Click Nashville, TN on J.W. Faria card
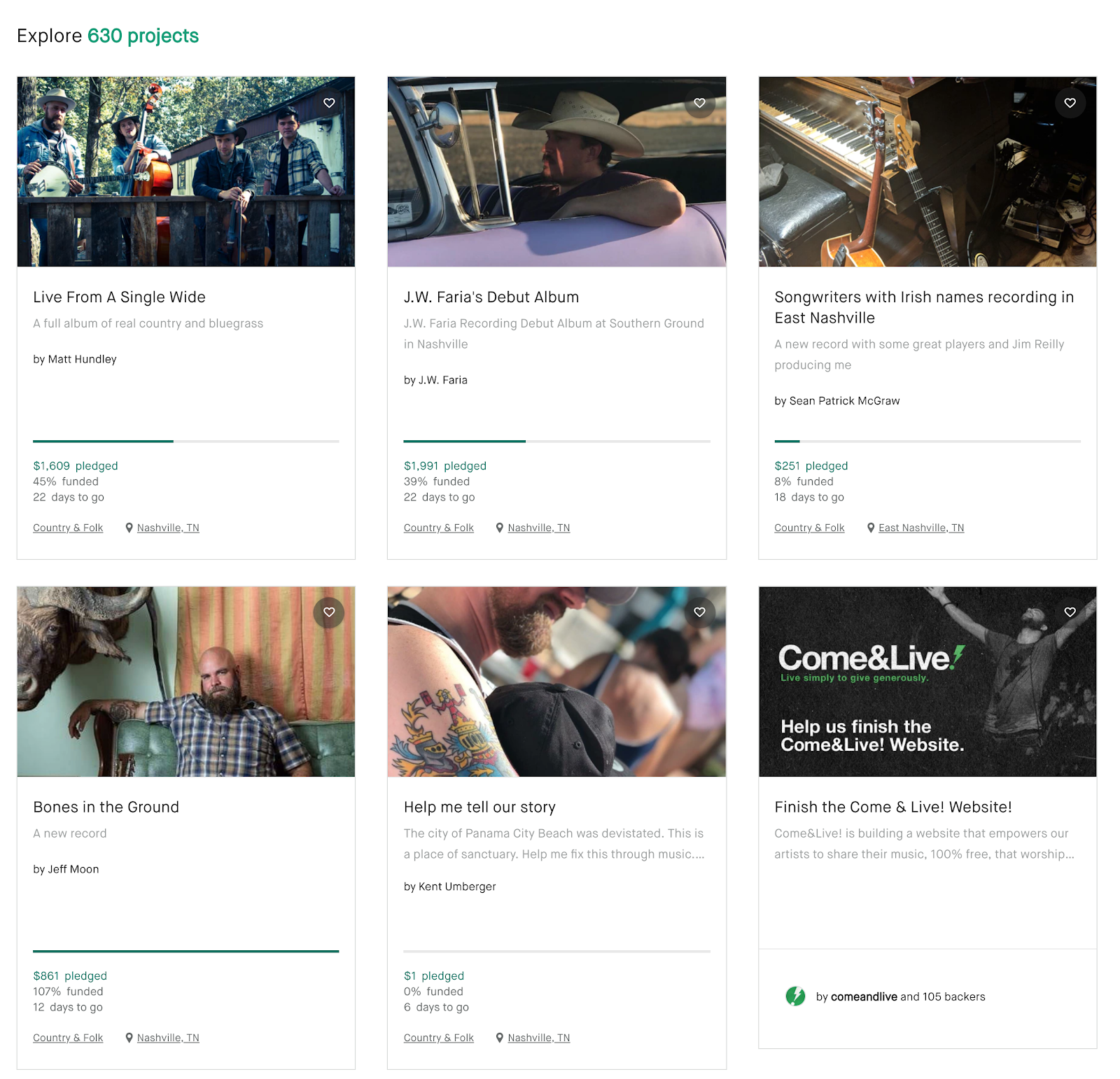Viewport: 1120px width, 1079px height. [x=539, y=528]
